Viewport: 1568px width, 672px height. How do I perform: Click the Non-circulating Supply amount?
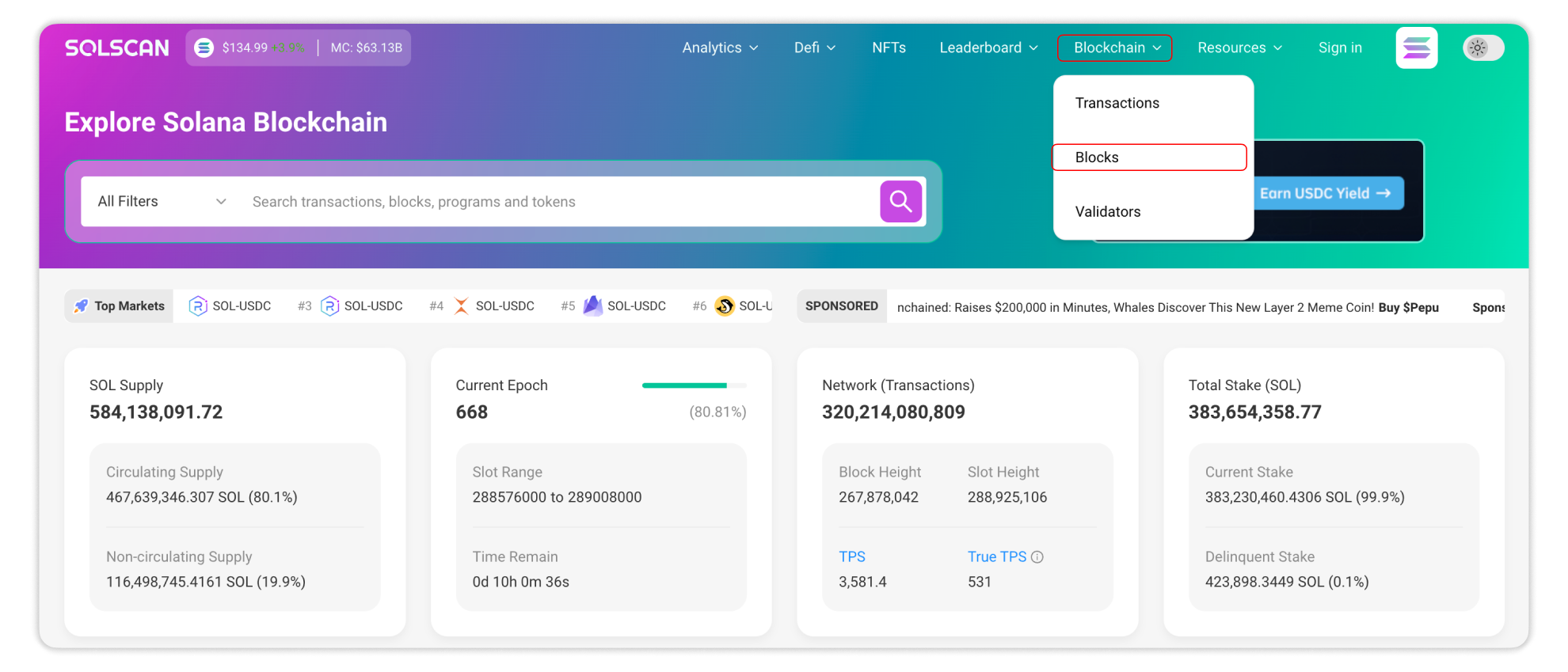click(206, 582)
